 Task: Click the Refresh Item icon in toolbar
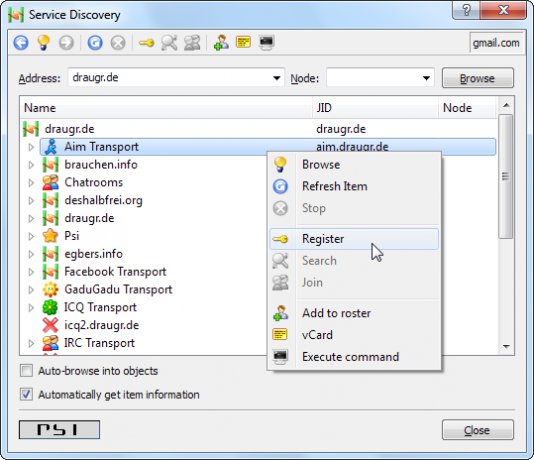click(95, 43)
